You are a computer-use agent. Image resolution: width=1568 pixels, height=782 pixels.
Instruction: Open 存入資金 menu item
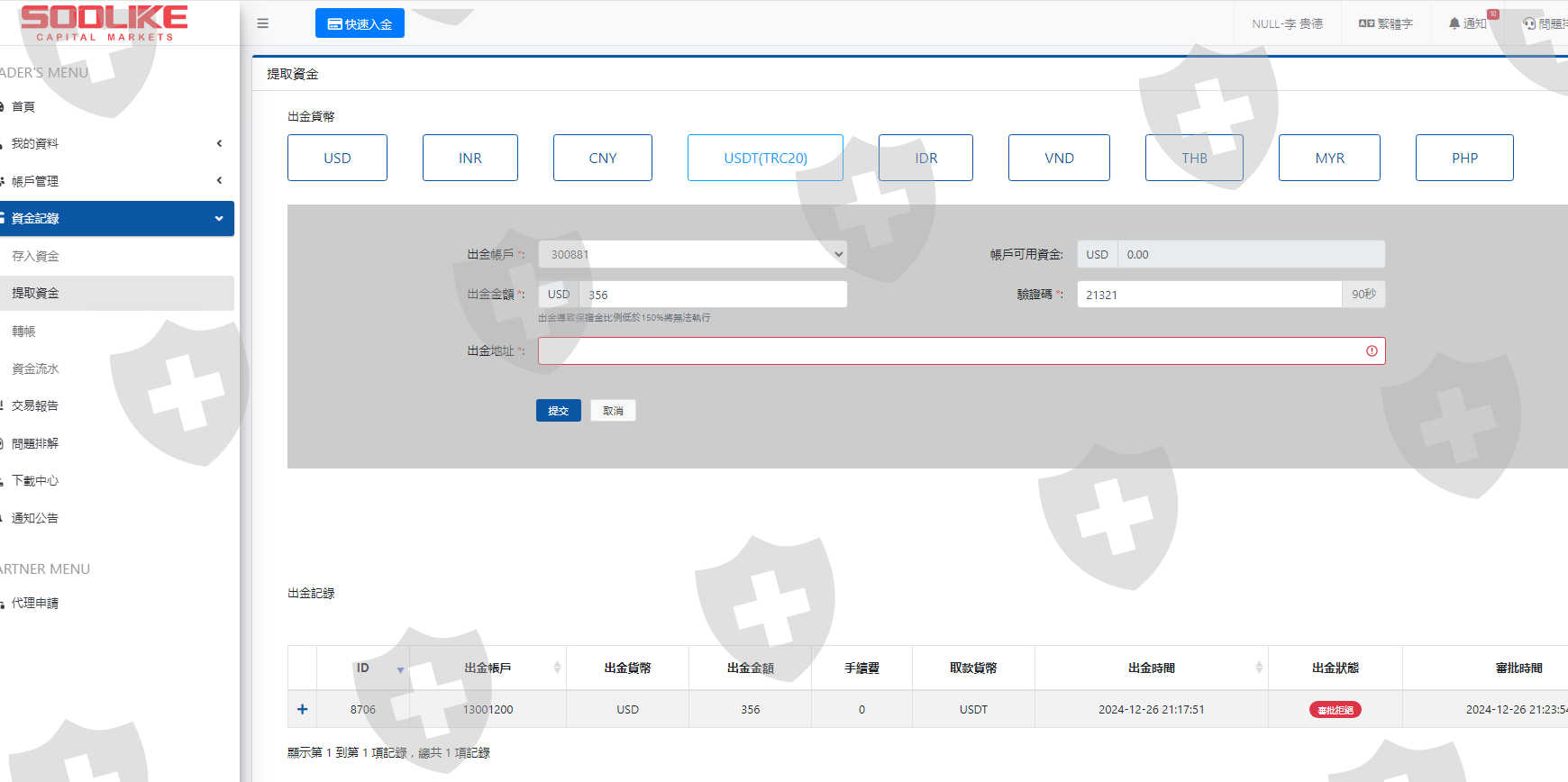(x=36, y=256)
